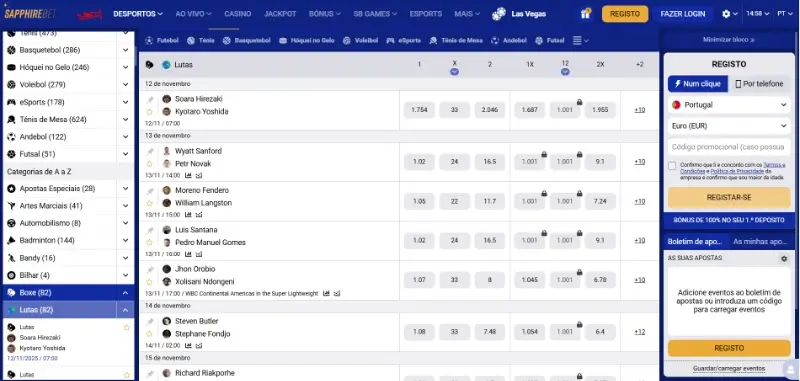The height and width of the screenshot is (381, 800).
Task: Click the gift bonus icon in header
Action: tap(585, 14)
